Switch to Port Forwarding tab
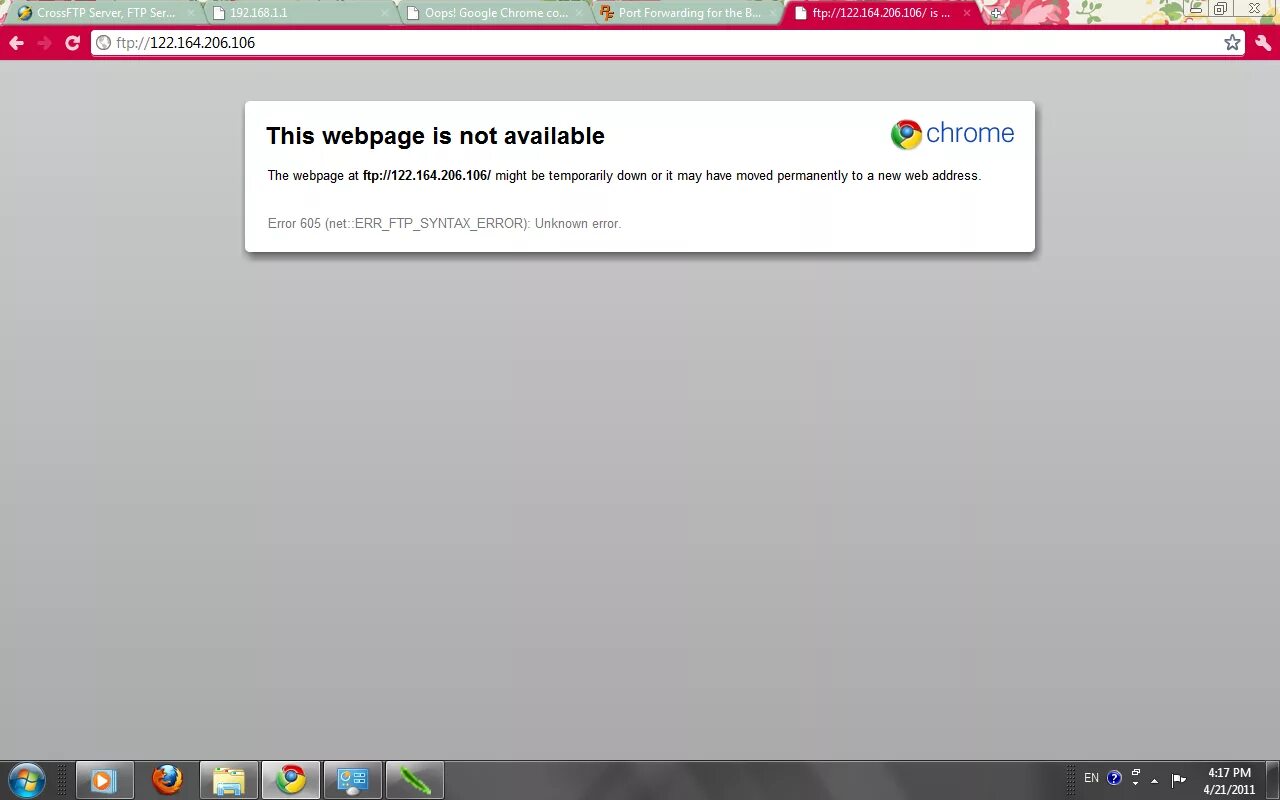 [x=686, y=13]
